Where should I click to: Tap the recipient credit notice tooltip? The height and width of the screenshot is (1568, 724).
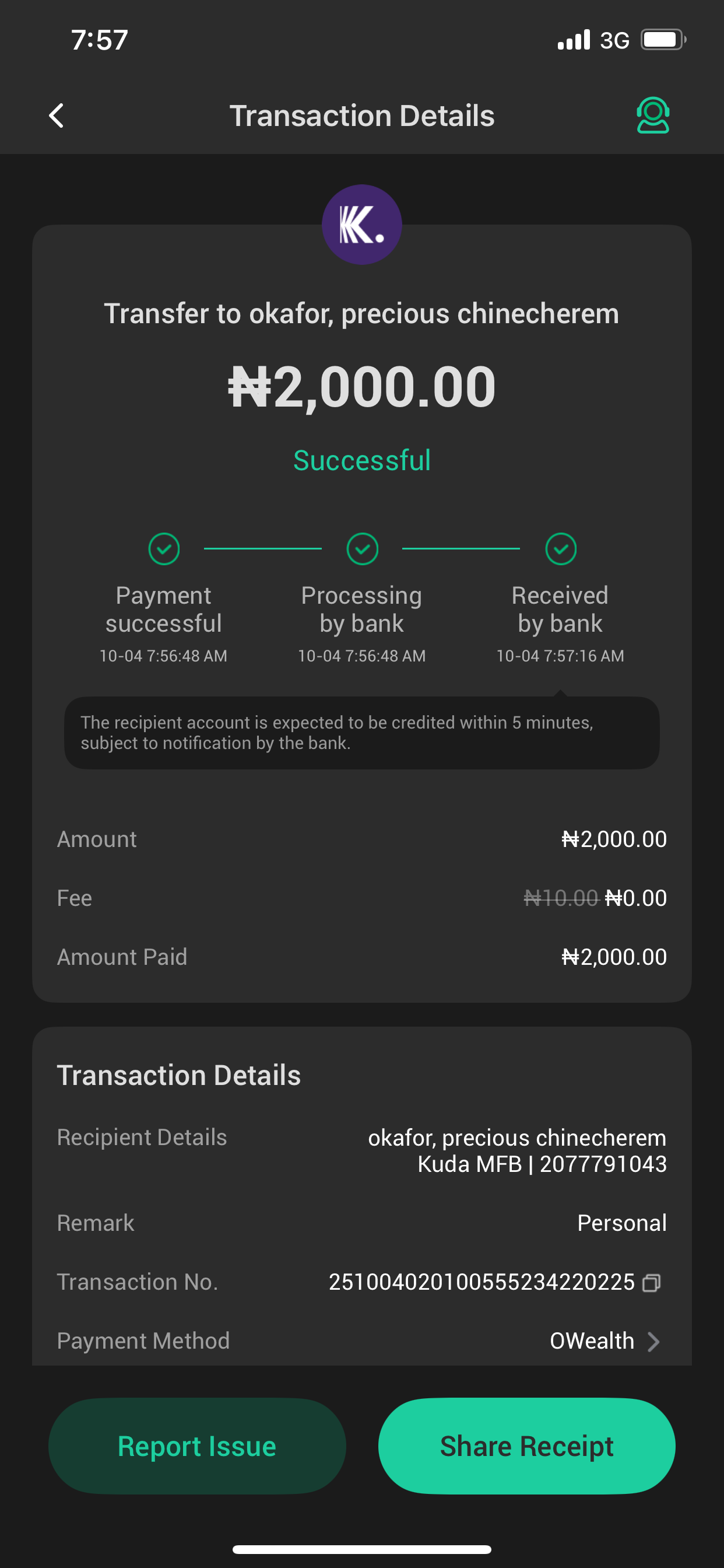pos(362,732)
